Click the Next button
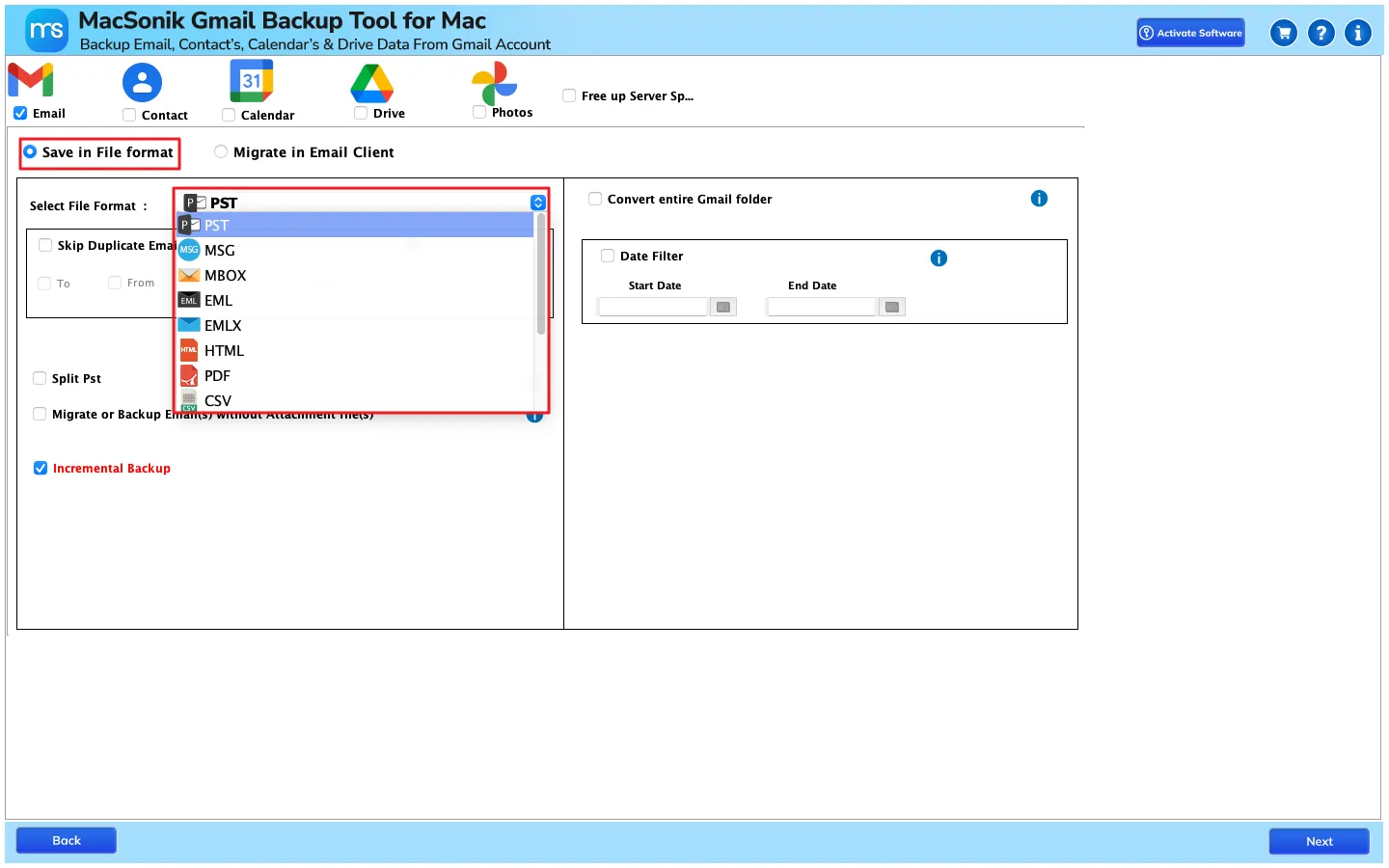 1319,841
